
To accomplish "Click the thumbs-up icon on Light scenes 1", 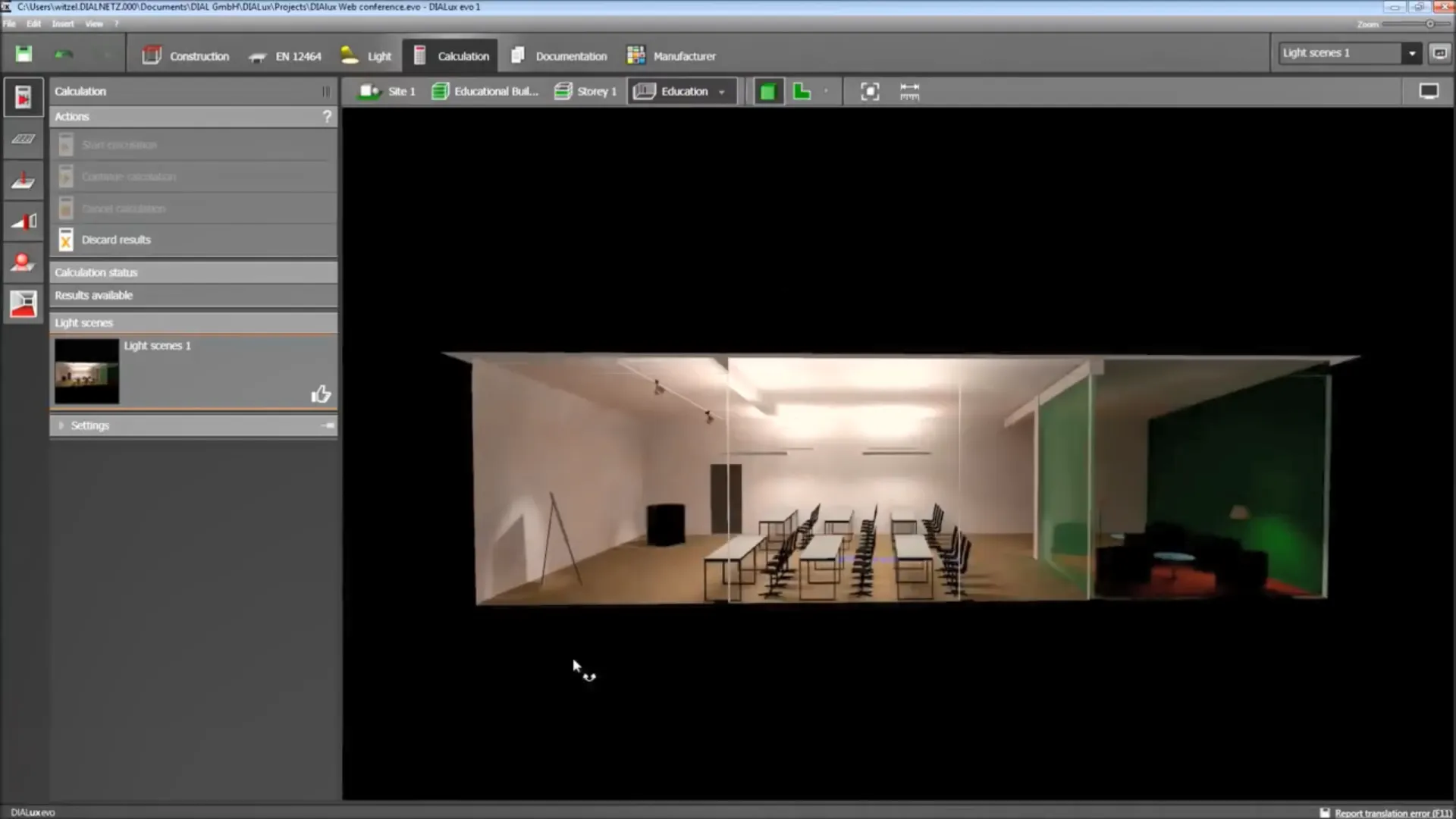I will (321, 394).
